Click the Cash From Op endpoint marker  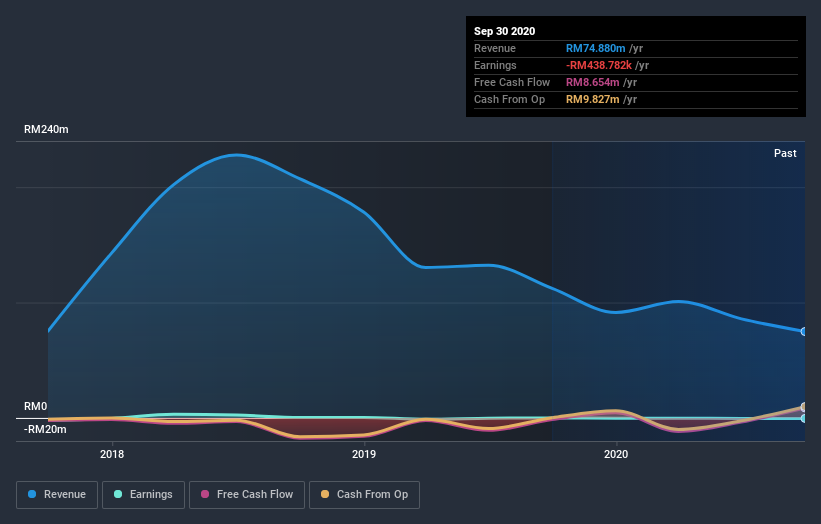pos(804,407)
